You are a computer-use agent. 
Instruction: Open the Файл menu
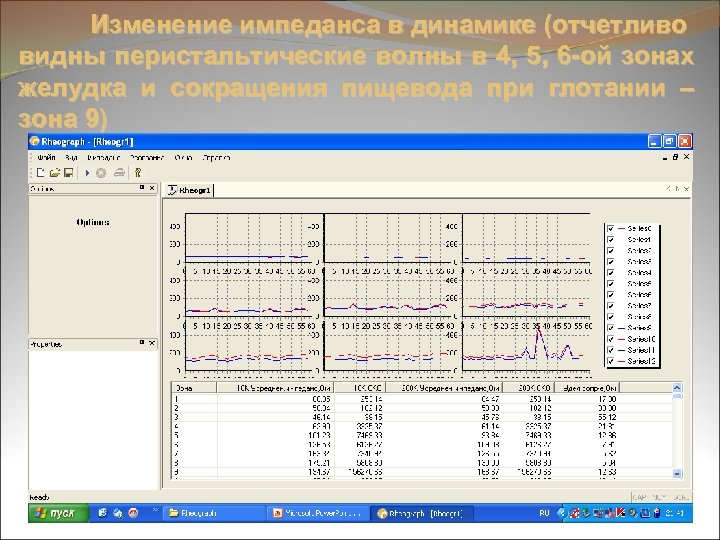(x=46, y=158)
